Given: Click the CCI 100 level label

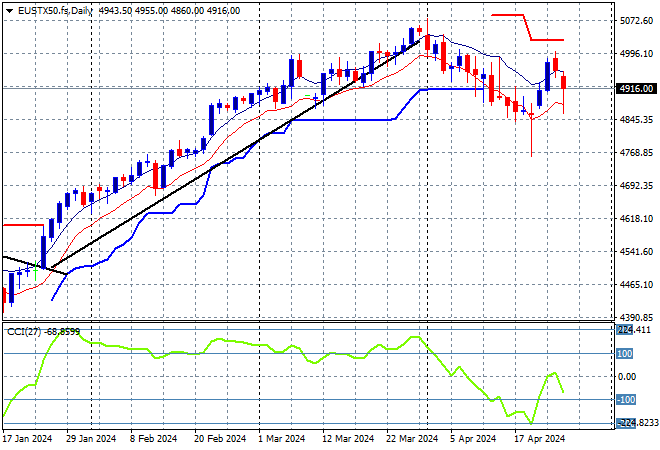Looking at the screenshot, I should click(x=624, y=353).
